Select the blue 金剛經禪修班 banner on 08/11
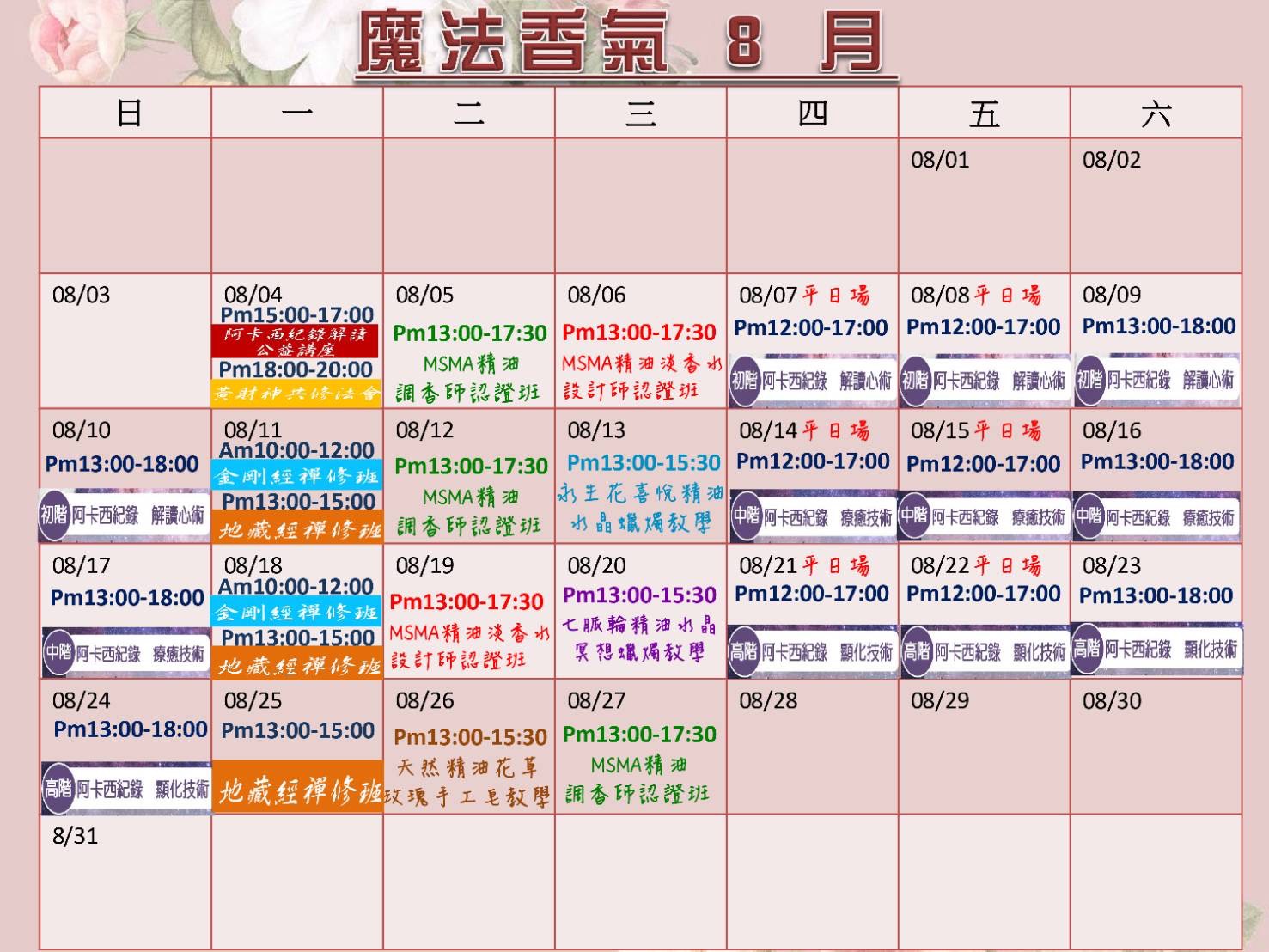Screen dimensions: 1269x952 pos(296,475)
